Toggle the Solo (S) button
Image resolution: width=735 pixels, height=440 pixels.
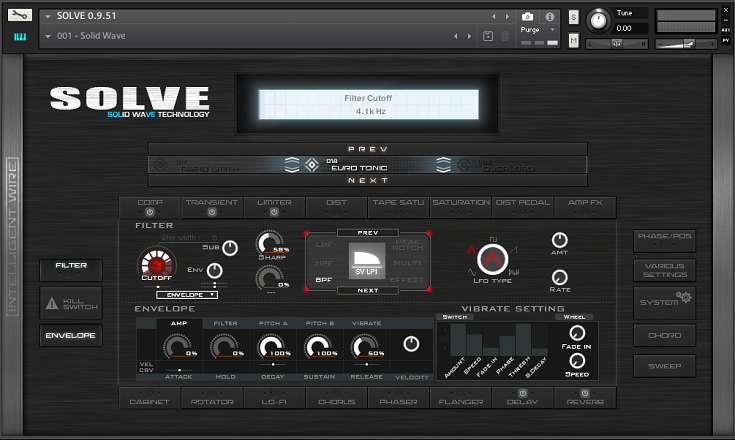click(573, 17)
